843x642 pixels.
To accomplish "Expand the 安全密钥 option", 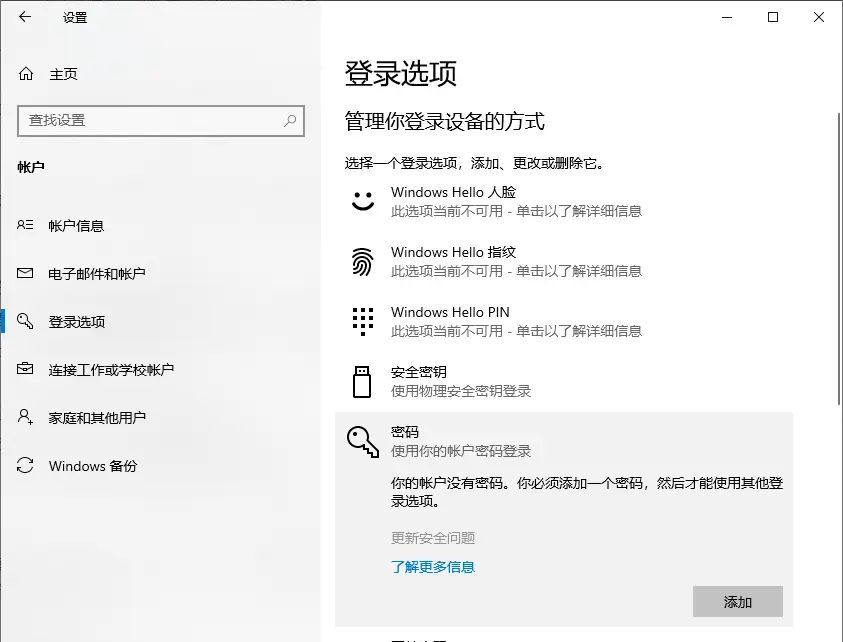I will click(x=564, y=382).
